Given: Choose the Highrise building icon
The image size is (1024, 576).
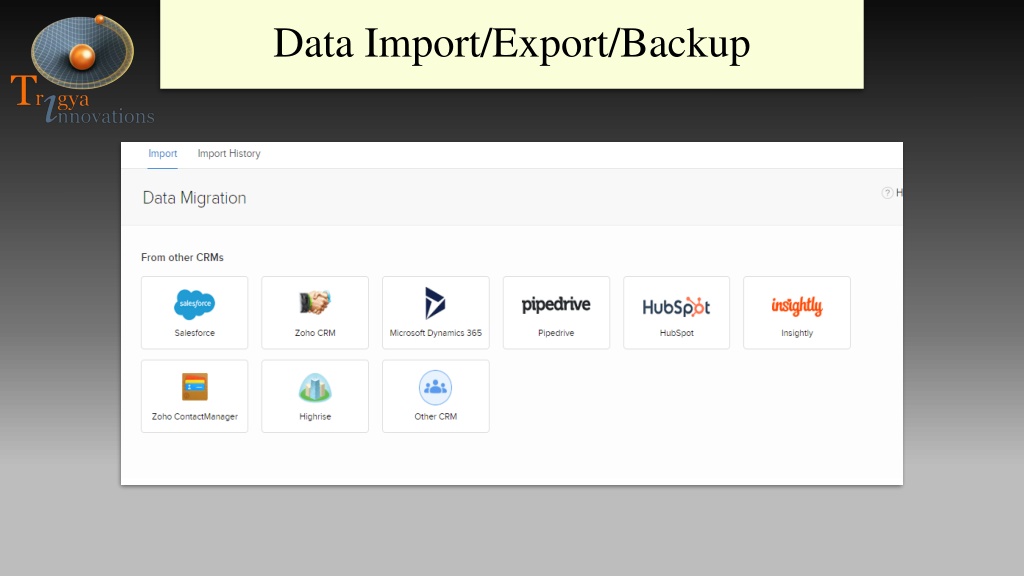Looking at the screenshot, I should coord(315,387).
